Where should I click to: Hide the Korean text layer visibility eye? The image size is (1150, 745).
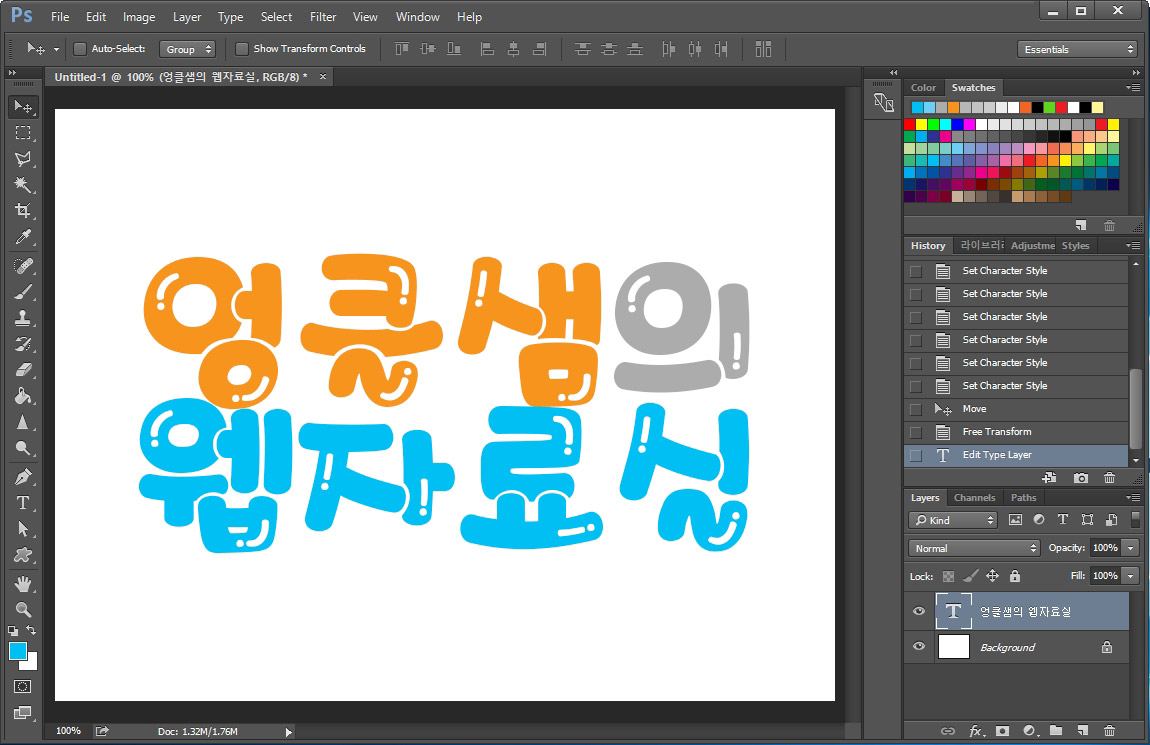tap(919, 612)
